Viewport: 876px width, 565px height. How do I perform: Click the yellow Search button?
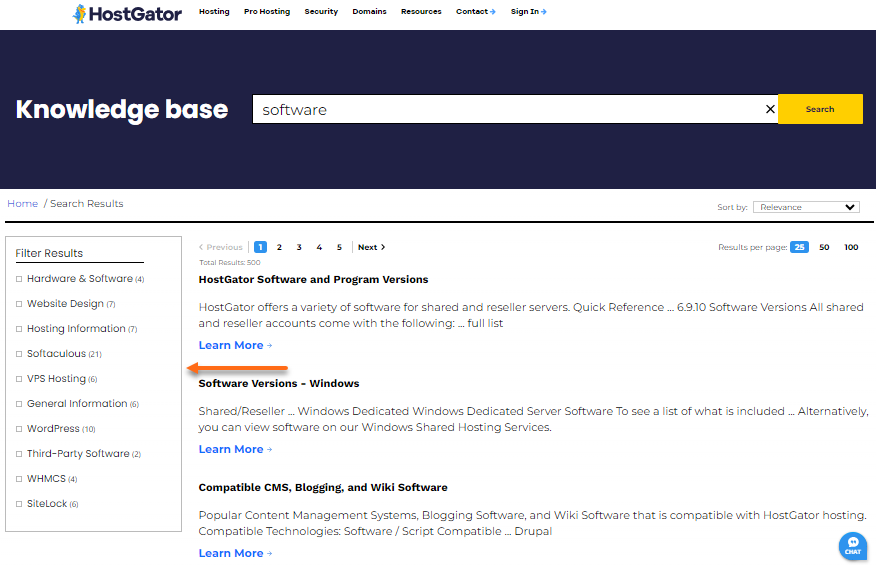[820, 109]
